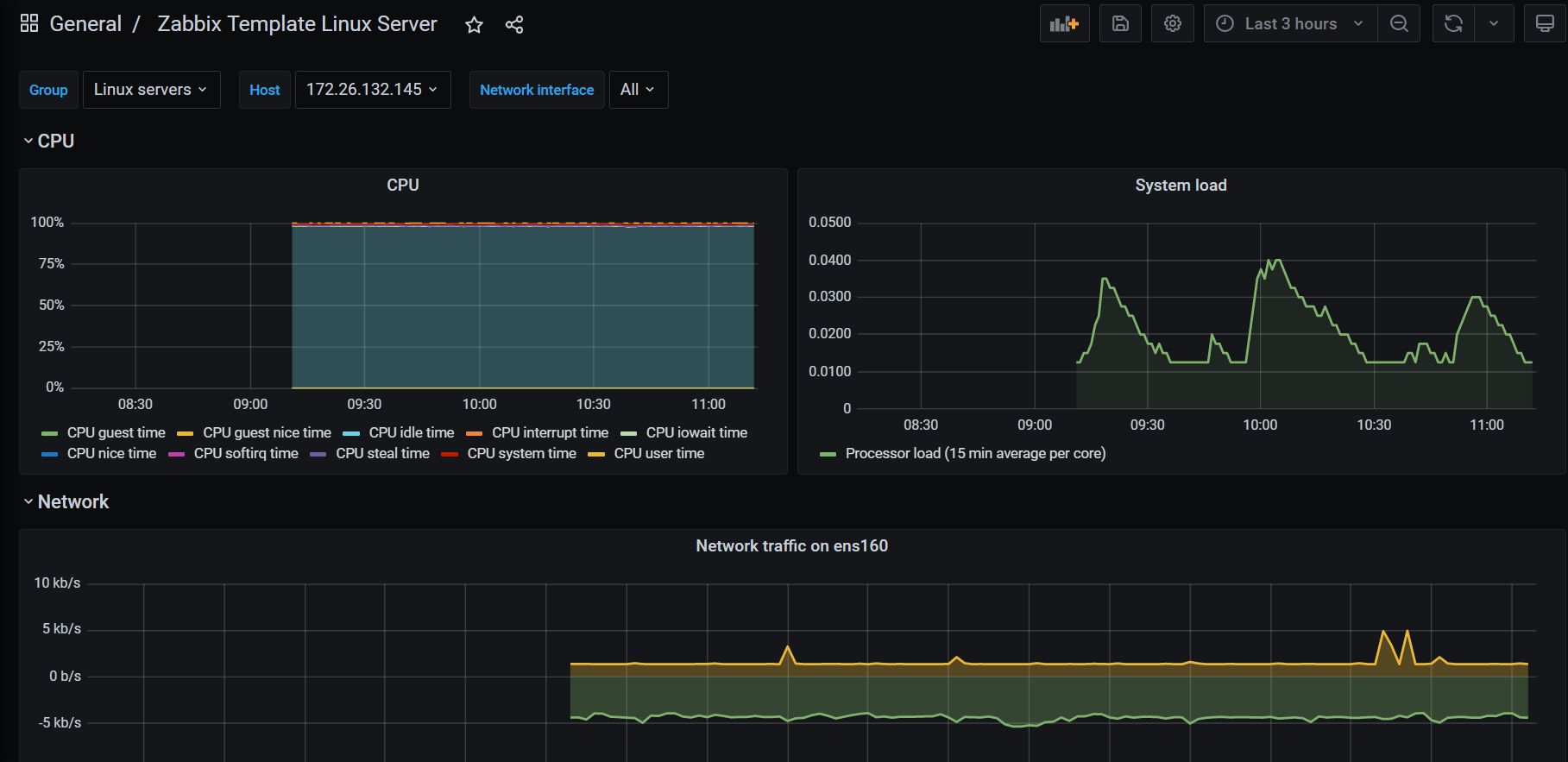The image size is (1568, 762).
Task: Share dashboard via the share icon
Action: click(514, 24)
